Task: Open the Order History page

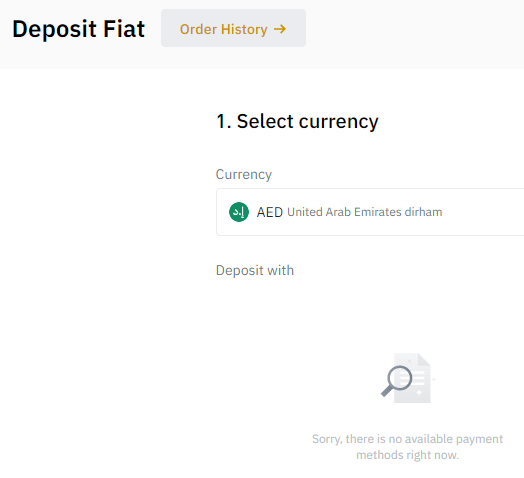Action: pos(233,28)
